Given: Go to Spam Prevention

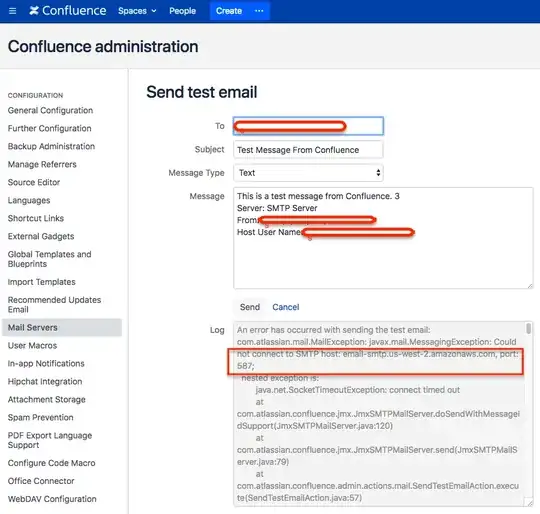Looking at the screenshot, I should tap(41, 417).
